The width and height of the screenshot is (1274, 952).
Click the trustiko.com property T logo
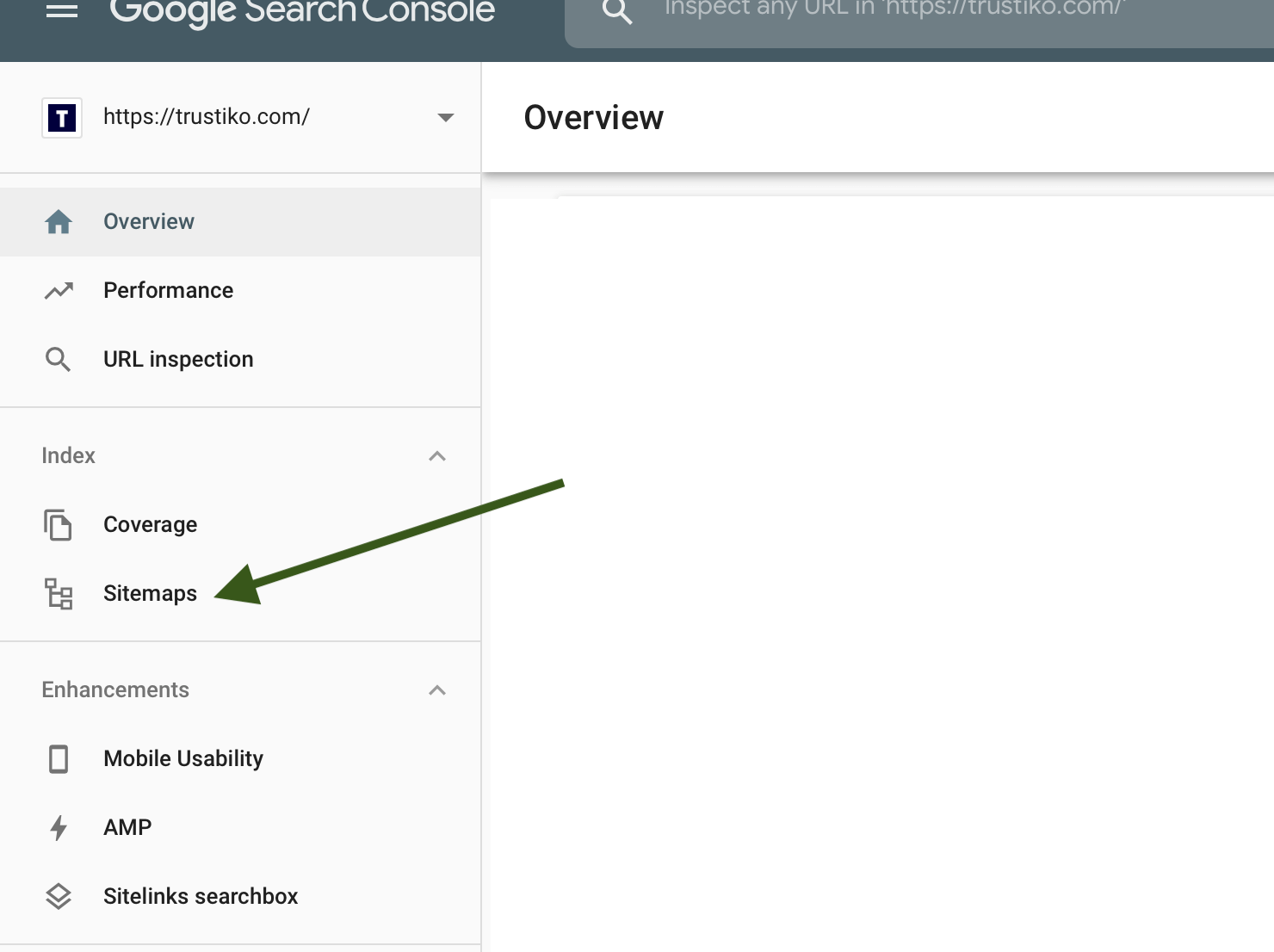coord(61,117)
